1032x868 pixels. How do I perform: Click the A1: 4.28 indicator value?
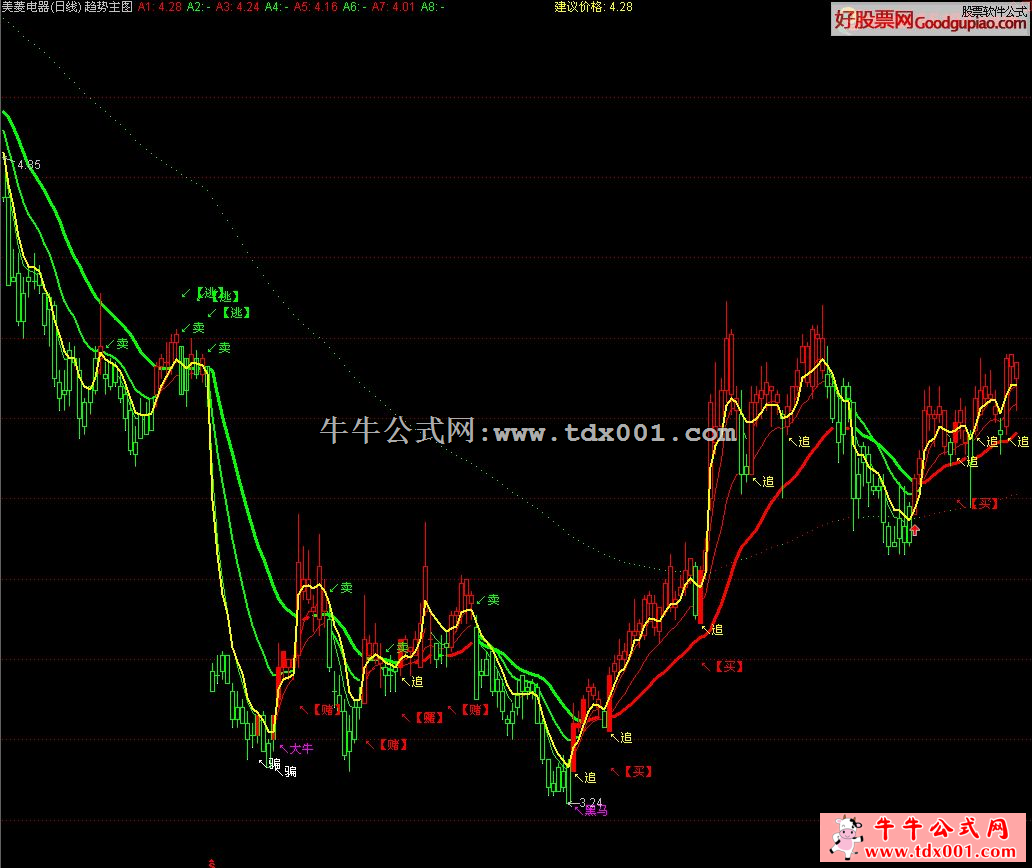click(x=160, y=7)
